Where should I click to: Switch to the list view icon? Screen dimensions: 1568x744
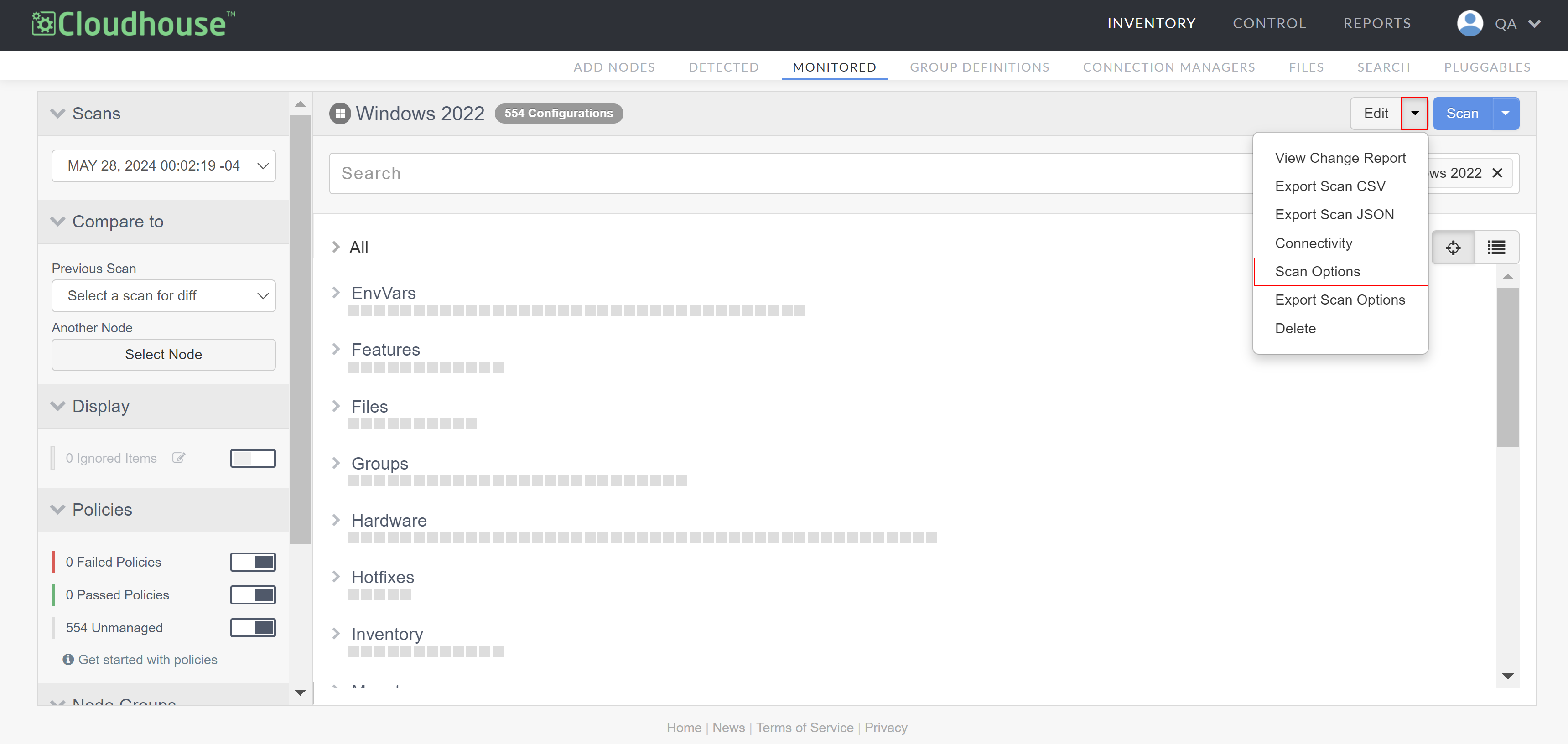pos(1496,248)
